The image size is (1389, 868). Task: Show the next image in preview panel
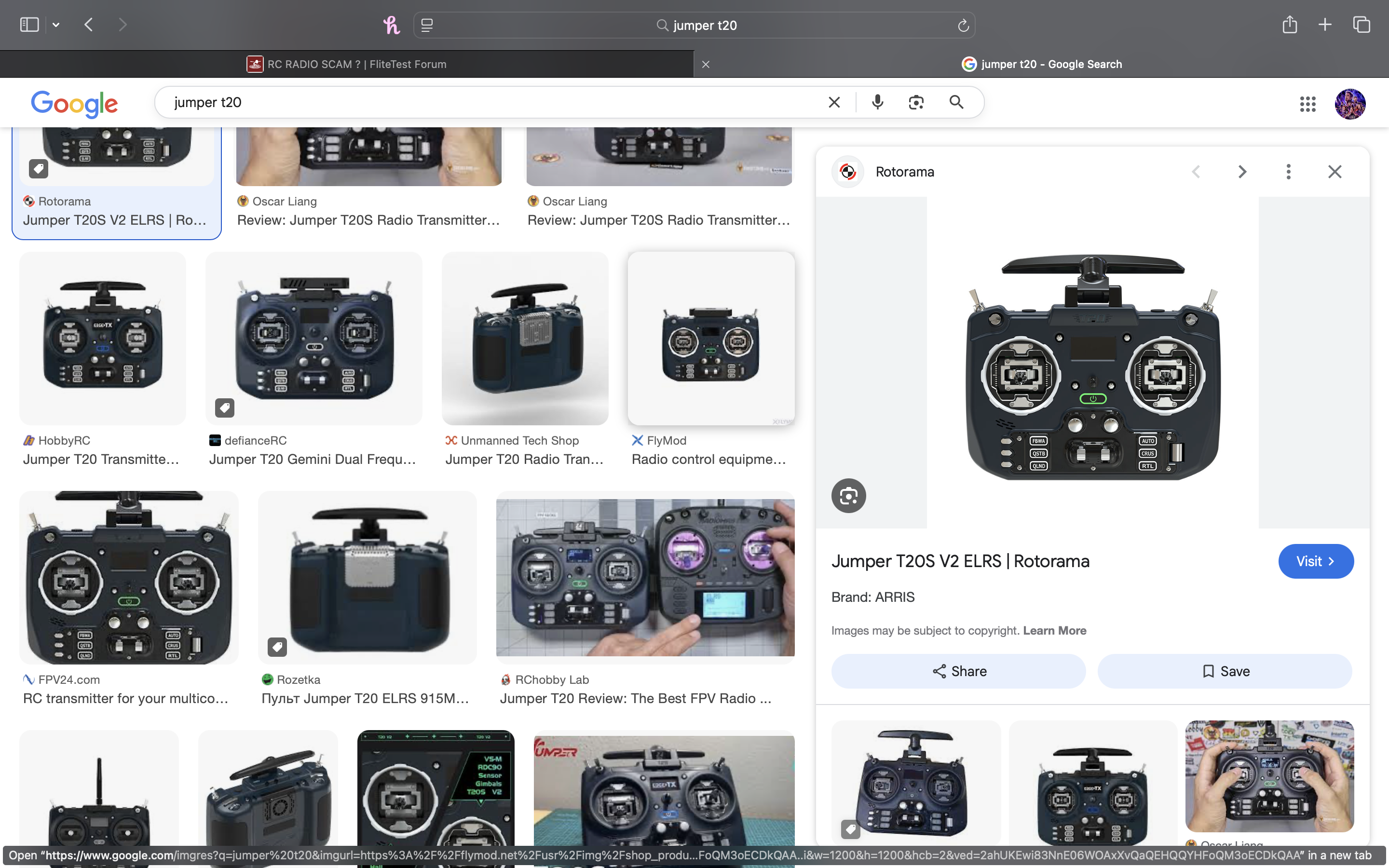(1242, 172)
